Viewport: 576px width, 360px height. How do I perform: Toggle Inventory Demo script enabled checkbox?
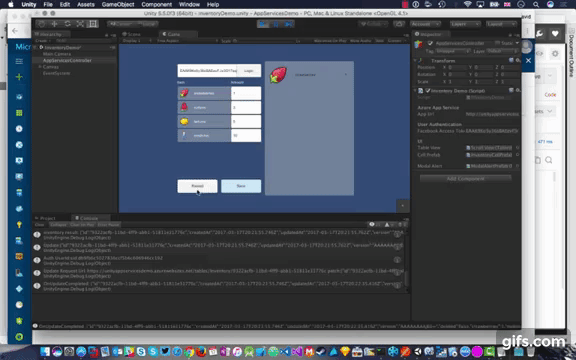point(428,90)
